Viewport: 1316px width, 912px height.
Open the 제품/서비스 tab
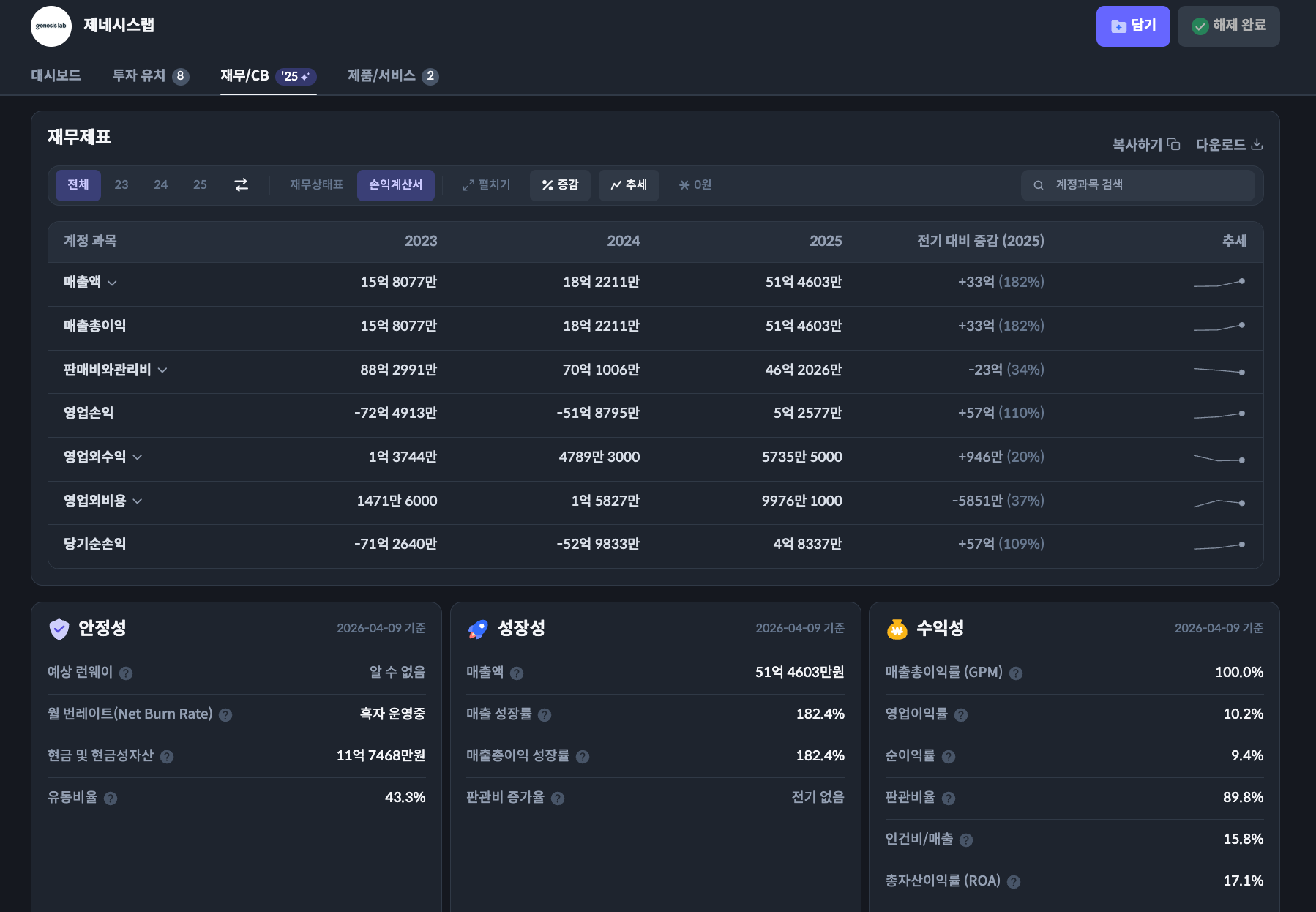pyautogui.click(x=392, y=76)
